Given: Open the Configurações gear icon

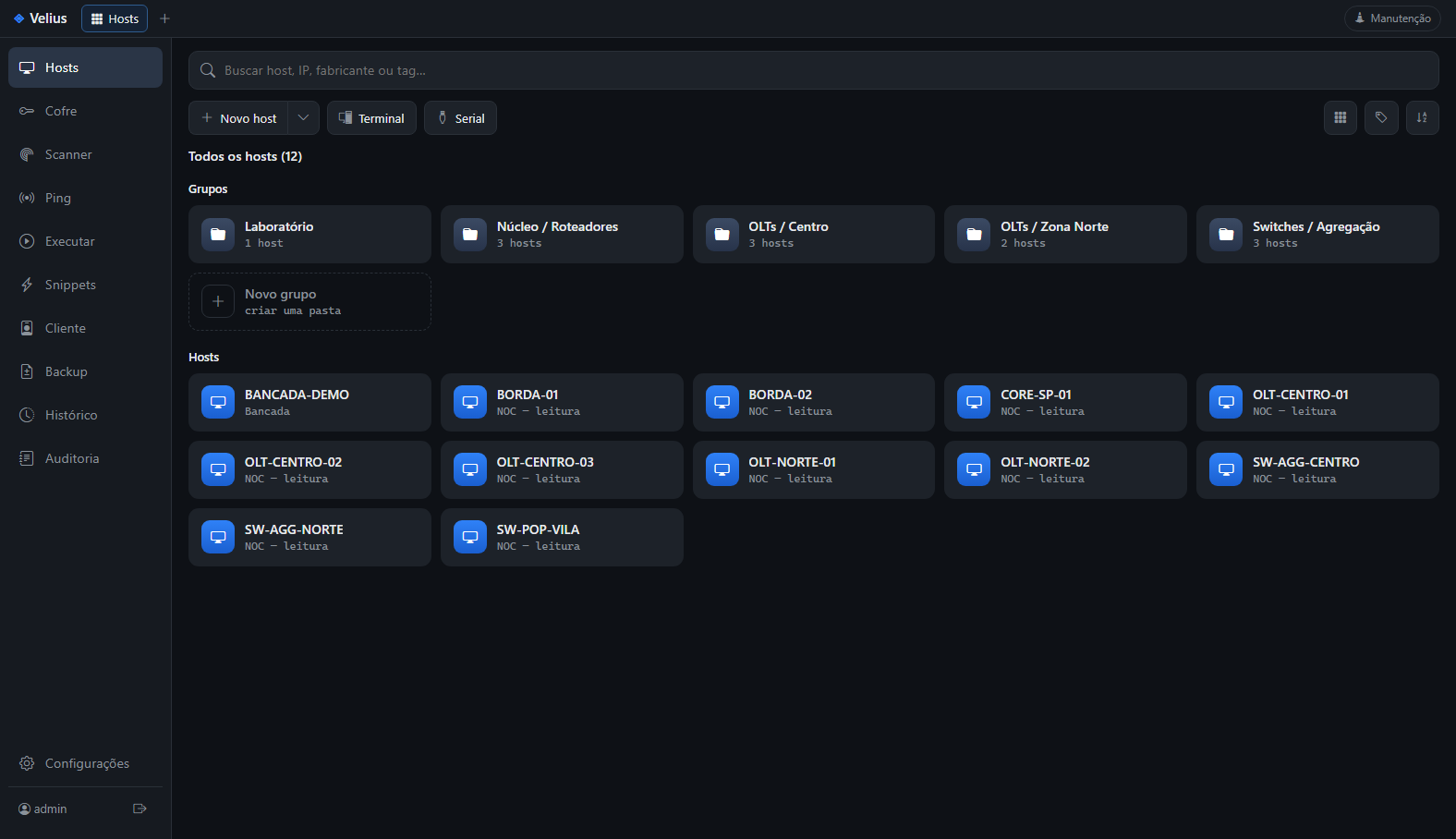Looking at the screenshot, I should [x=27, y=763].
